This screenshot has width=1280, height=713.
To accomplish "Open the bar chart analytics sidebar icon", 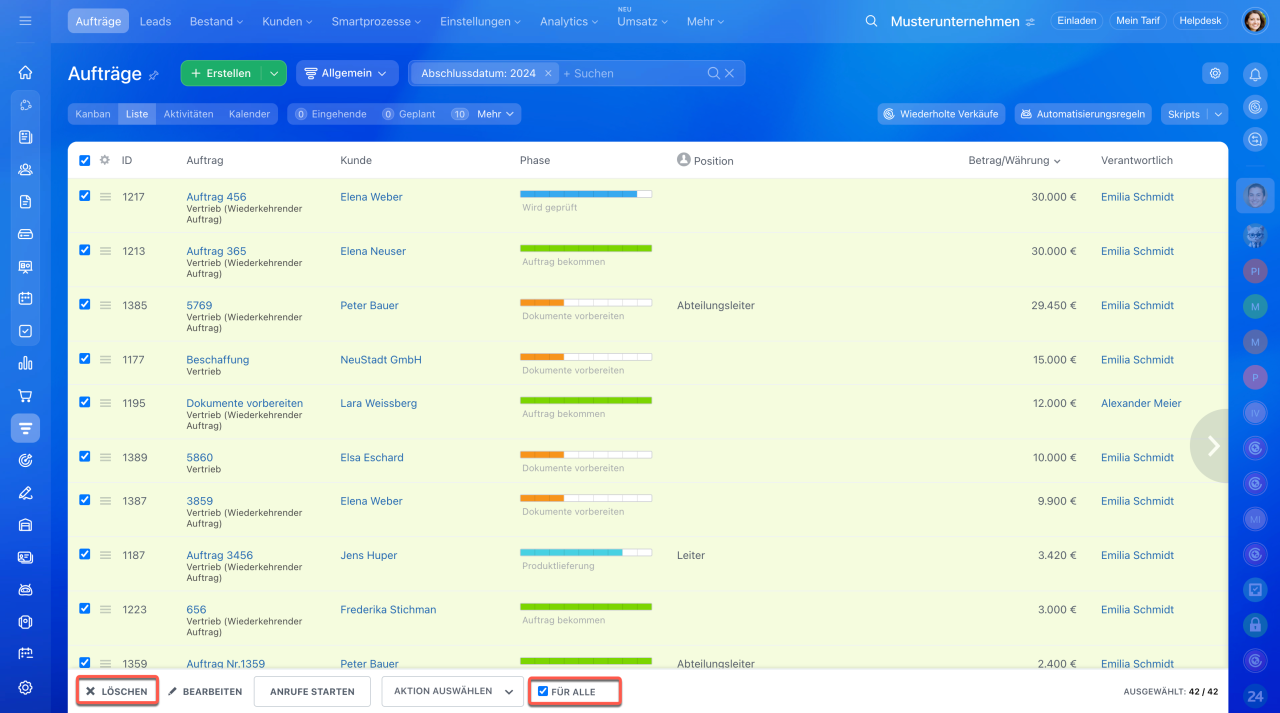I will pos(25,363).
